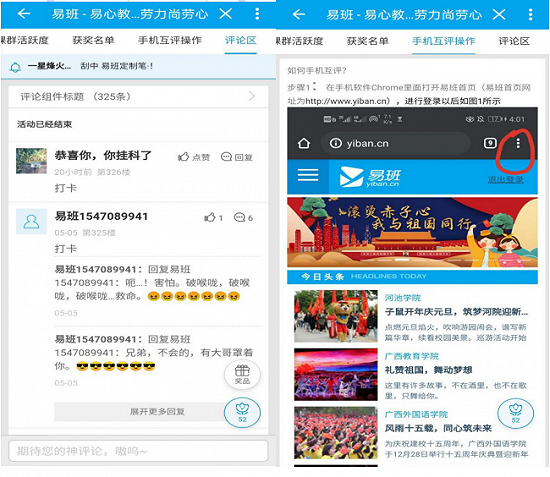This screenshot has height=477, width=550.
Task: Open the gift 奖品 floating button
Action: pyautogui.click(x=242, y=375)
